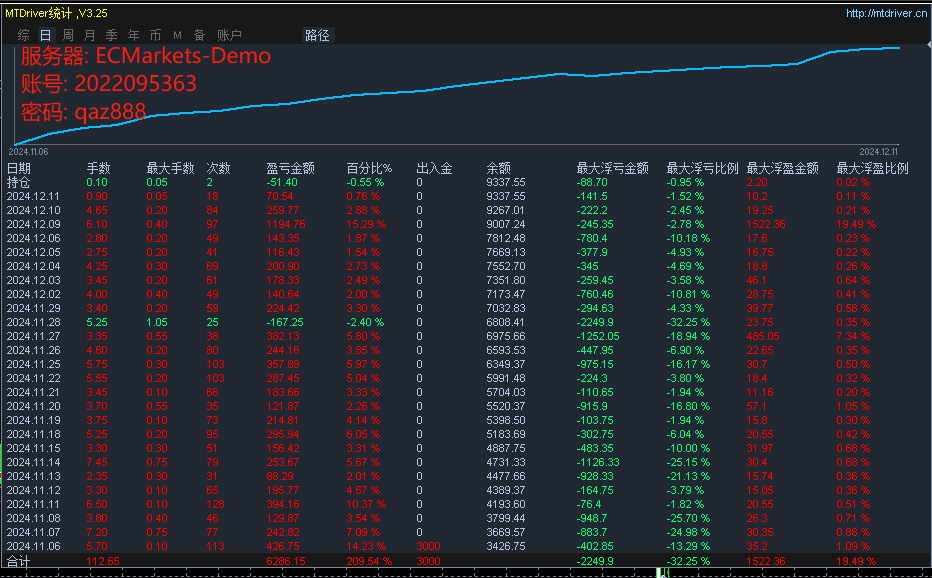932x578 pixels.
Task: Click the 最大浮亏金额 column header
Action: coord(612,168)
